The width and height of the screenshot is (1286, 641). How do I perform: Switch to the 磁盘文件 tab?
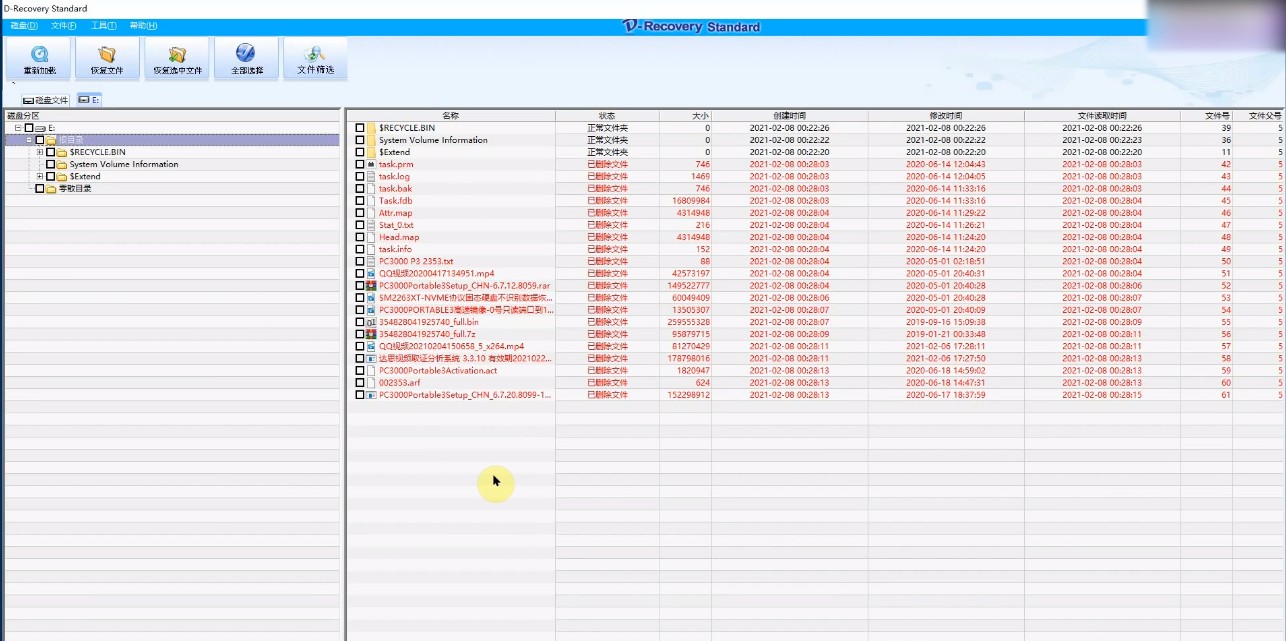pyautogui.click(x=46, y=100)
